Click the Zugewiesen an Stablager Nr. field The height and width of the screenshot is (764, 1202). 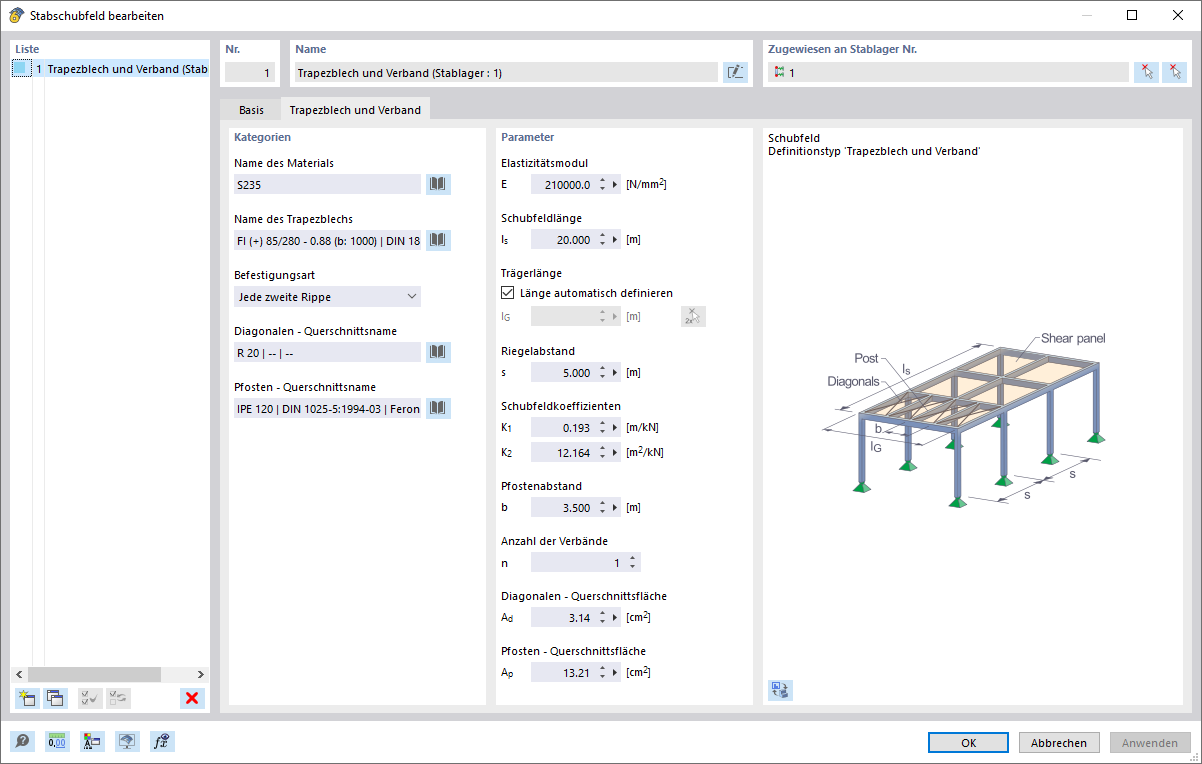tap(948, 72)
